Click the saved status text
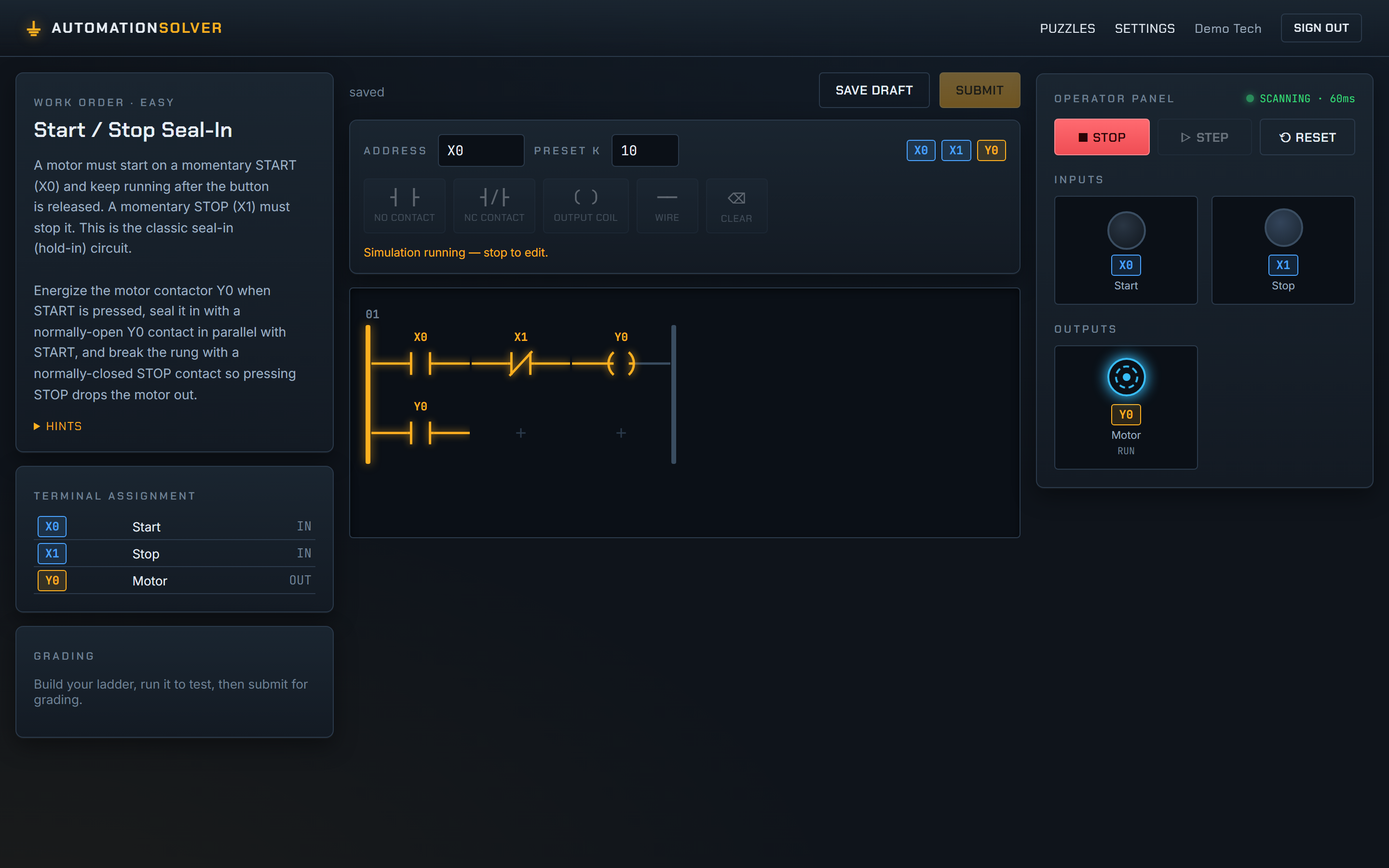 367,92
